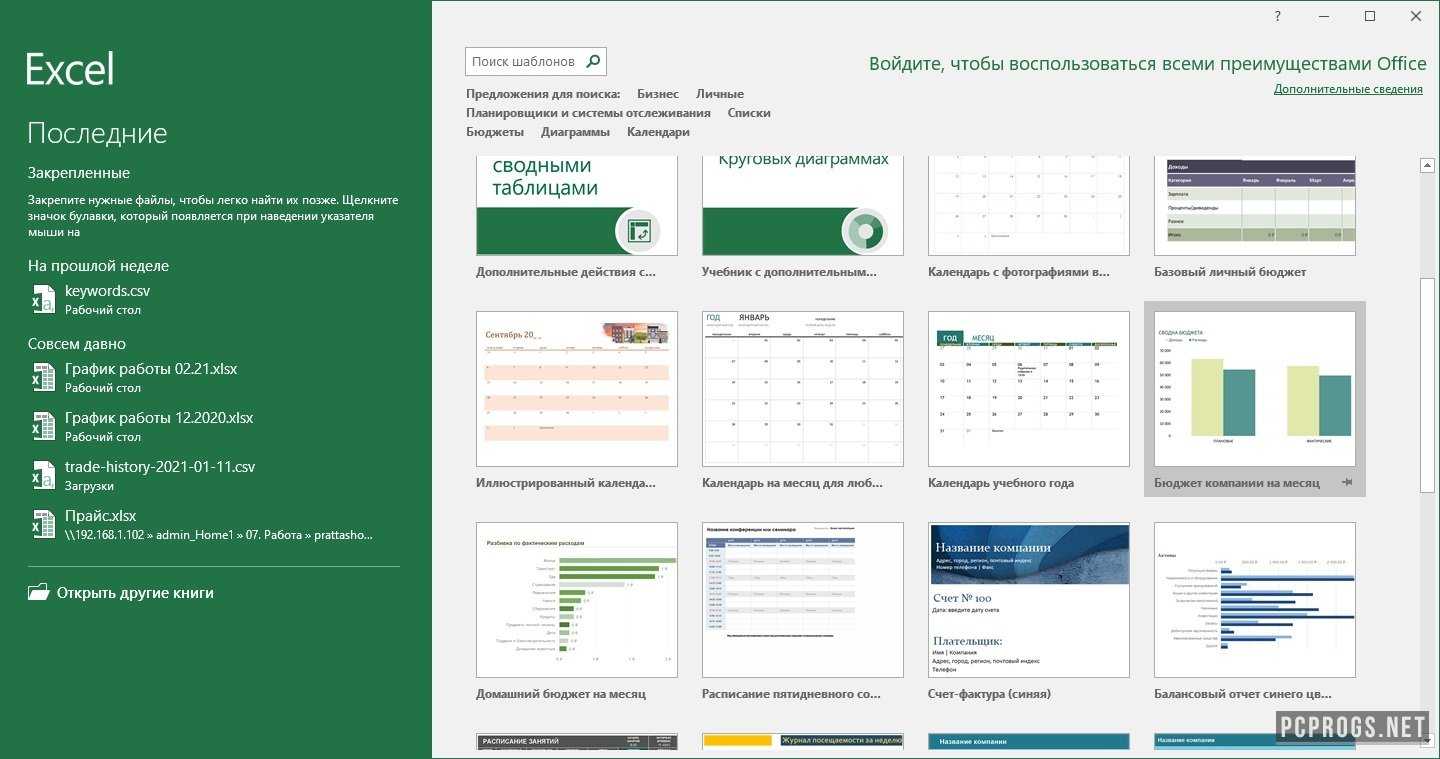The image size is (1440, 759).
Task: Open Иллюстрированный календарь template thumbnail
Action: 577,389
